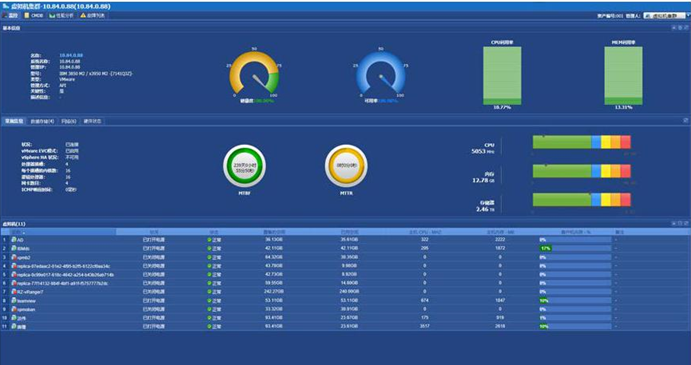The height and width of the screenshot is (365, 691).
Task: Click the blue 10.84.0.88 name link
Action: [71, 56]
